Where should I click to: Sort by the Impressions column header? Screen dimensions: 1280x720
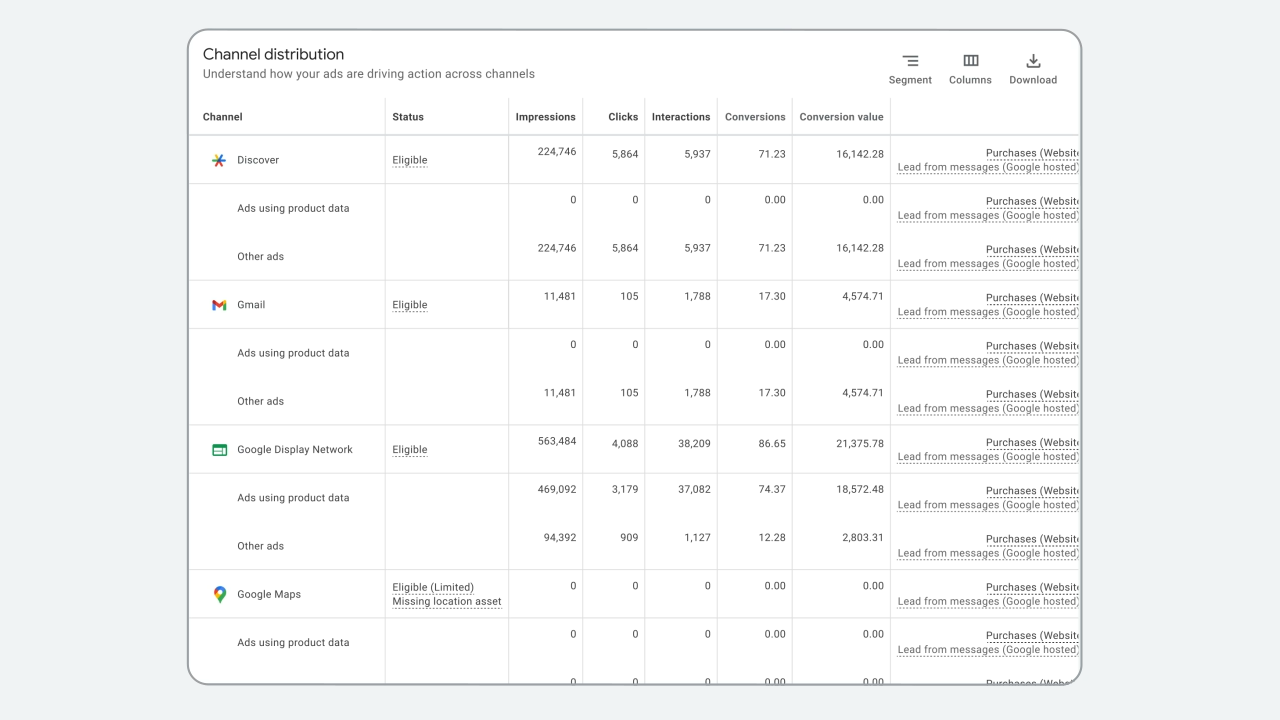pyautogui.click(x=545, y=117)
